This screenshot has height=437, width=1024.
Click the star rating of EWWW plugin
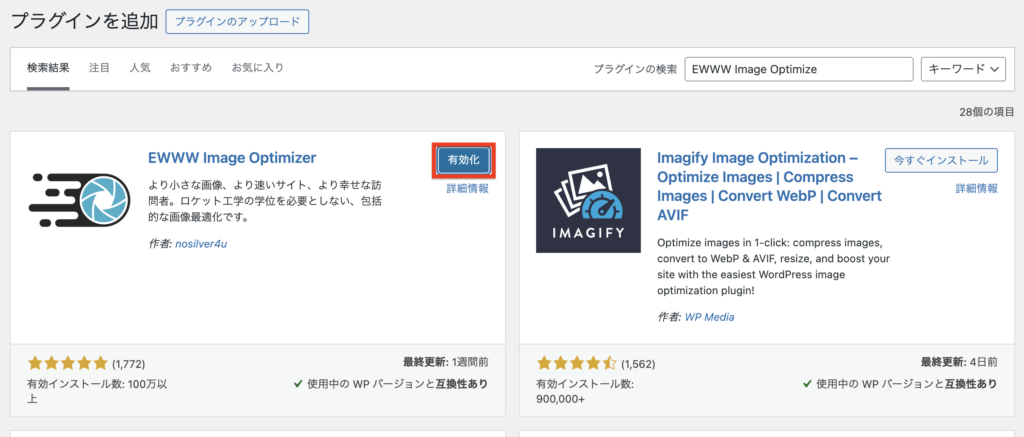67,363
